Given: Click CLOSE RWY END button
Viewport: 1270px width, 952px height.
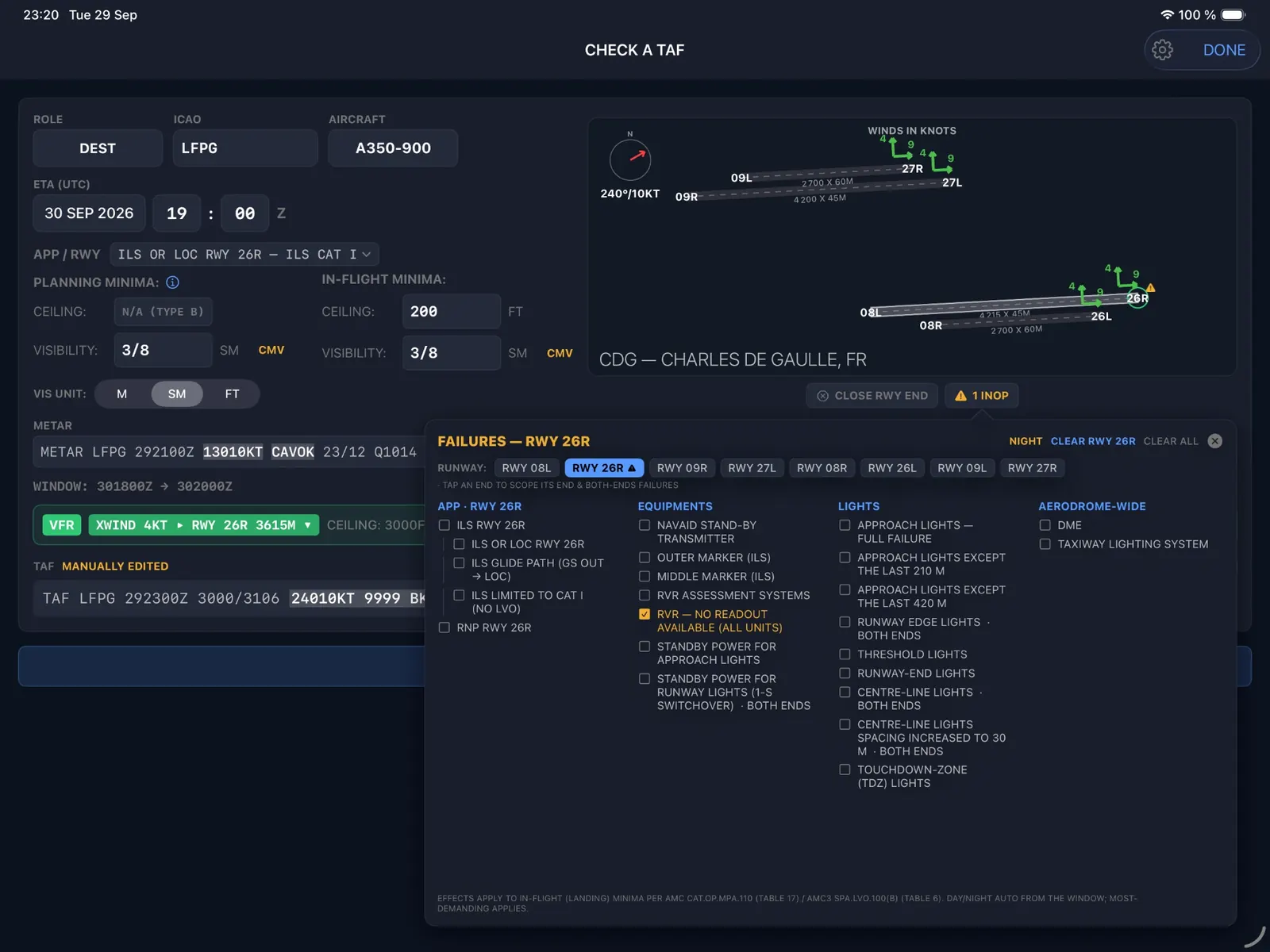Looking at the screenshot, I should point(872,395).
